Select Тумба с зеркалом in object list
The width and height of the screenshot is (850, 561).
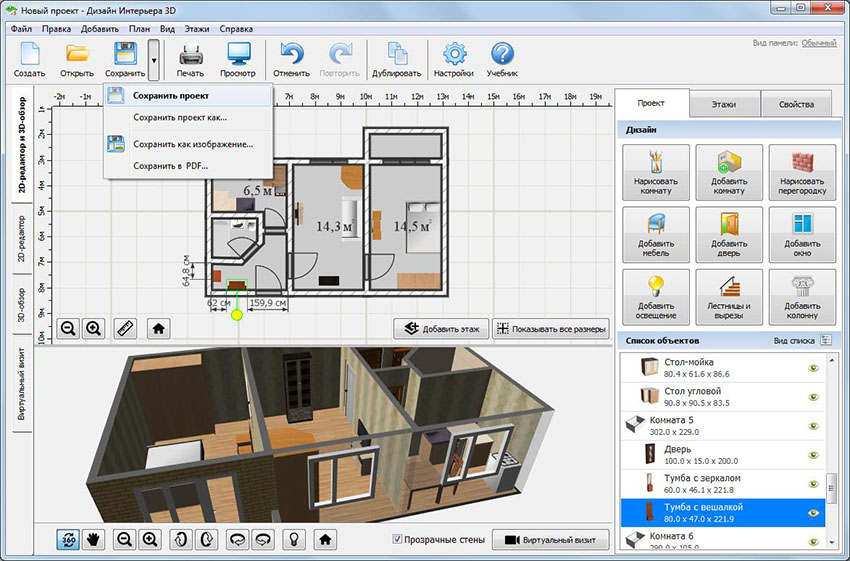[723, 483]
